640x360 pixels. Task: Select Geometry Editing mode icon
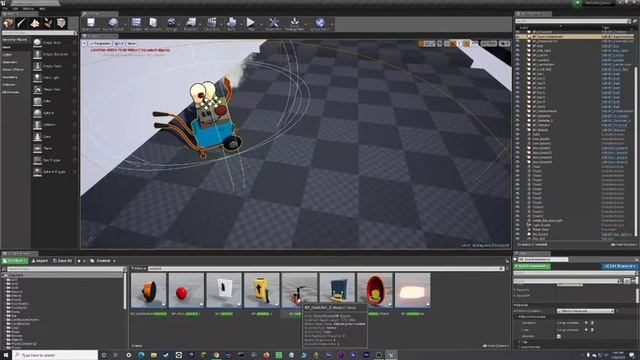tap(61, 23)
